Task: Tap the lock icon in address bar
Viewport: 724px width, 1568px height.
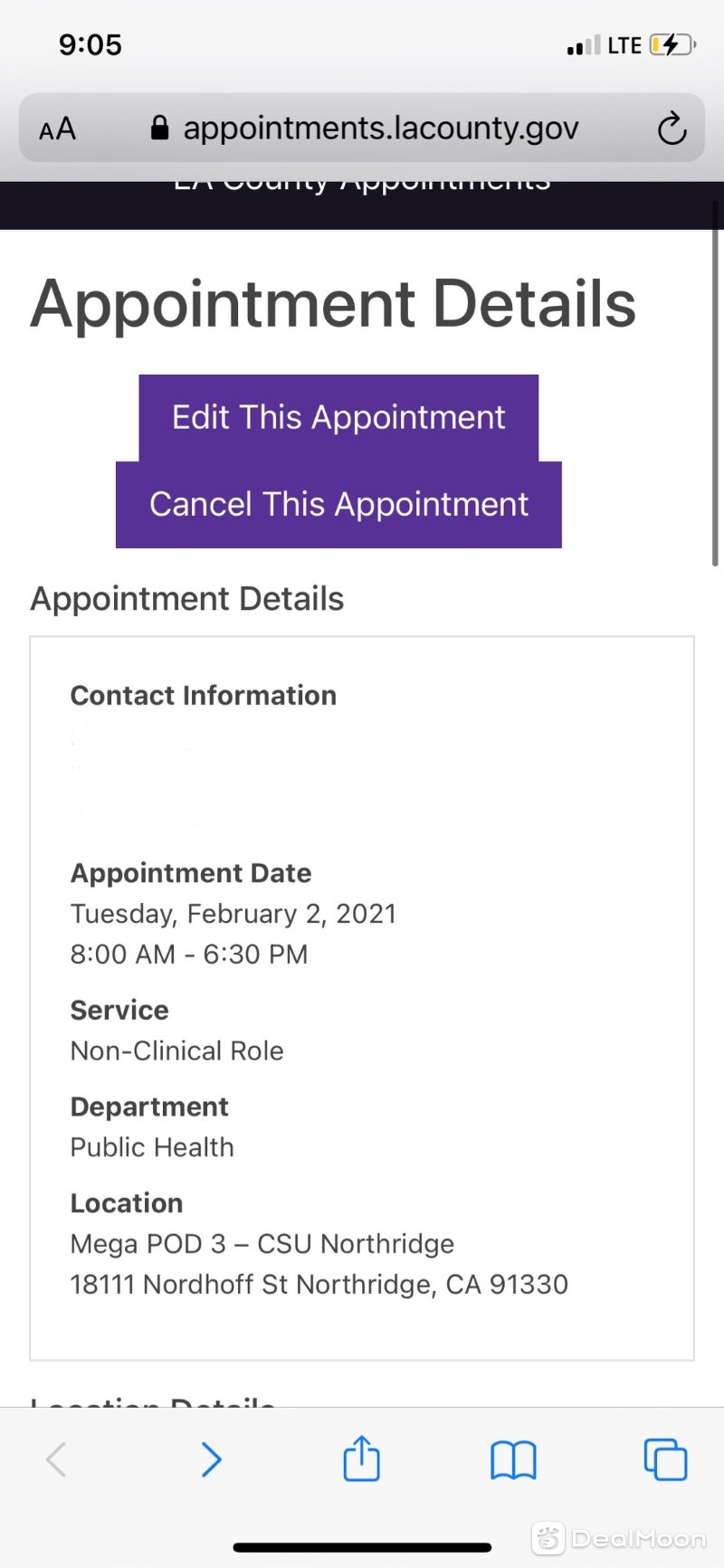Action: [x=159, y=128]
